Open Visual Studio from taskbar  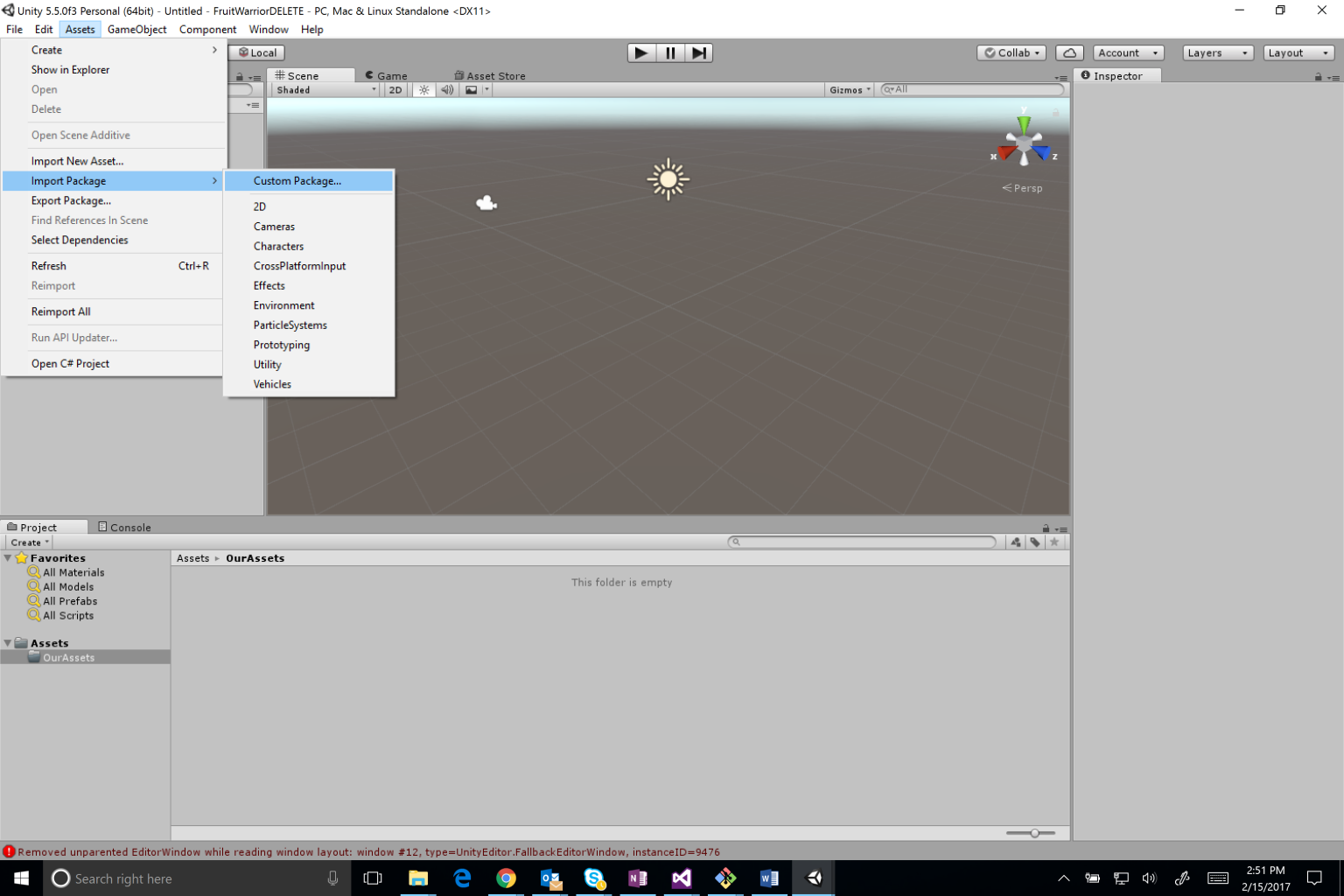pos(682,878)
